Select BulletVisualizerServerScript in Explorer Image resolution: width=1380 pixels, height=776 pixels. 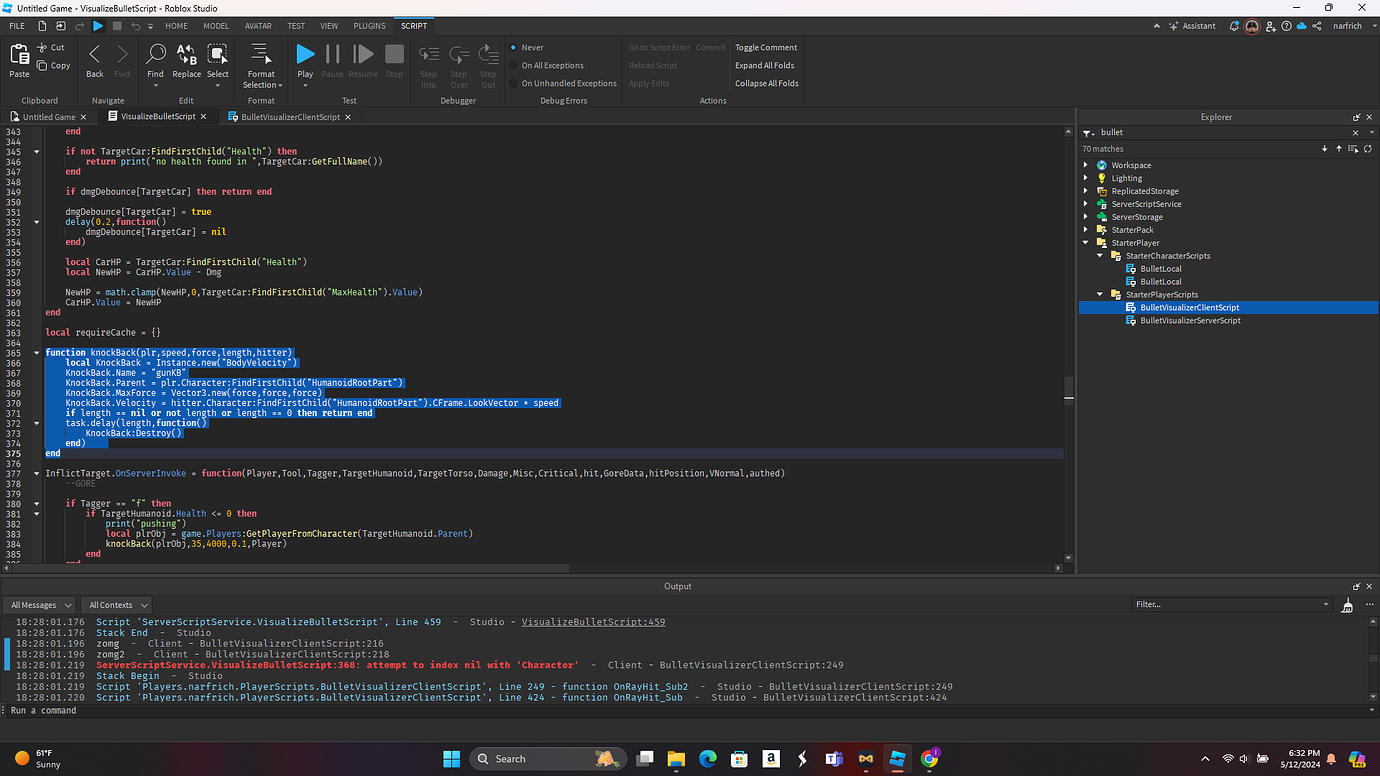coord(1190,321)
